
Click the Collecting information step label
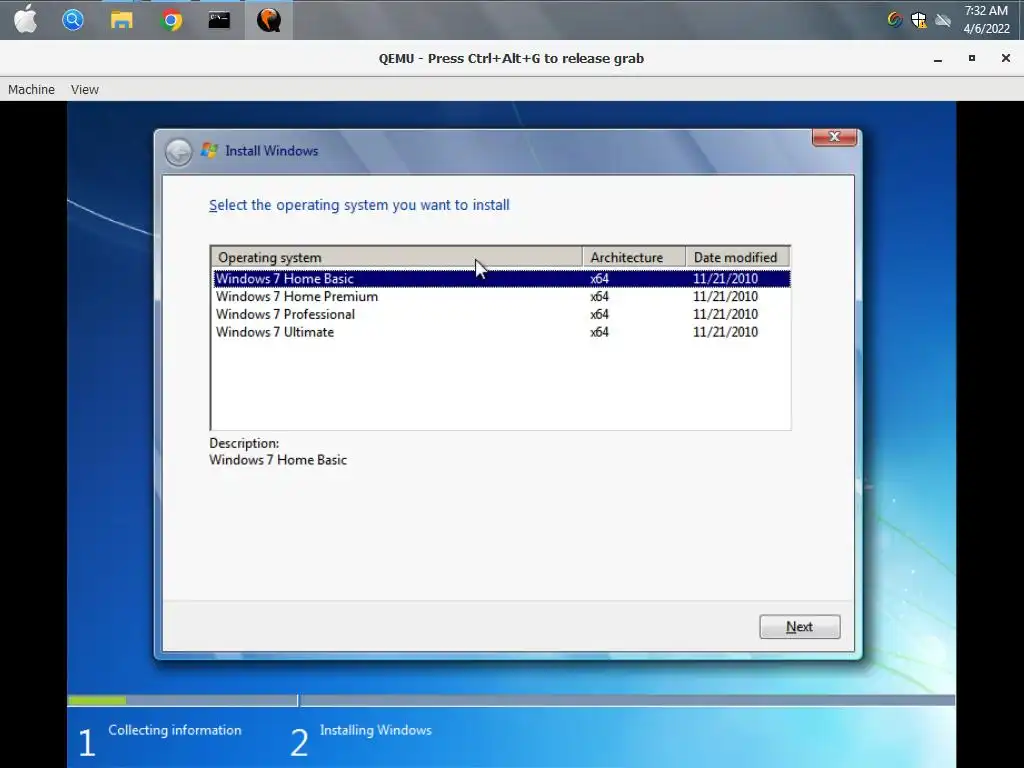click(x=174, y=730)
